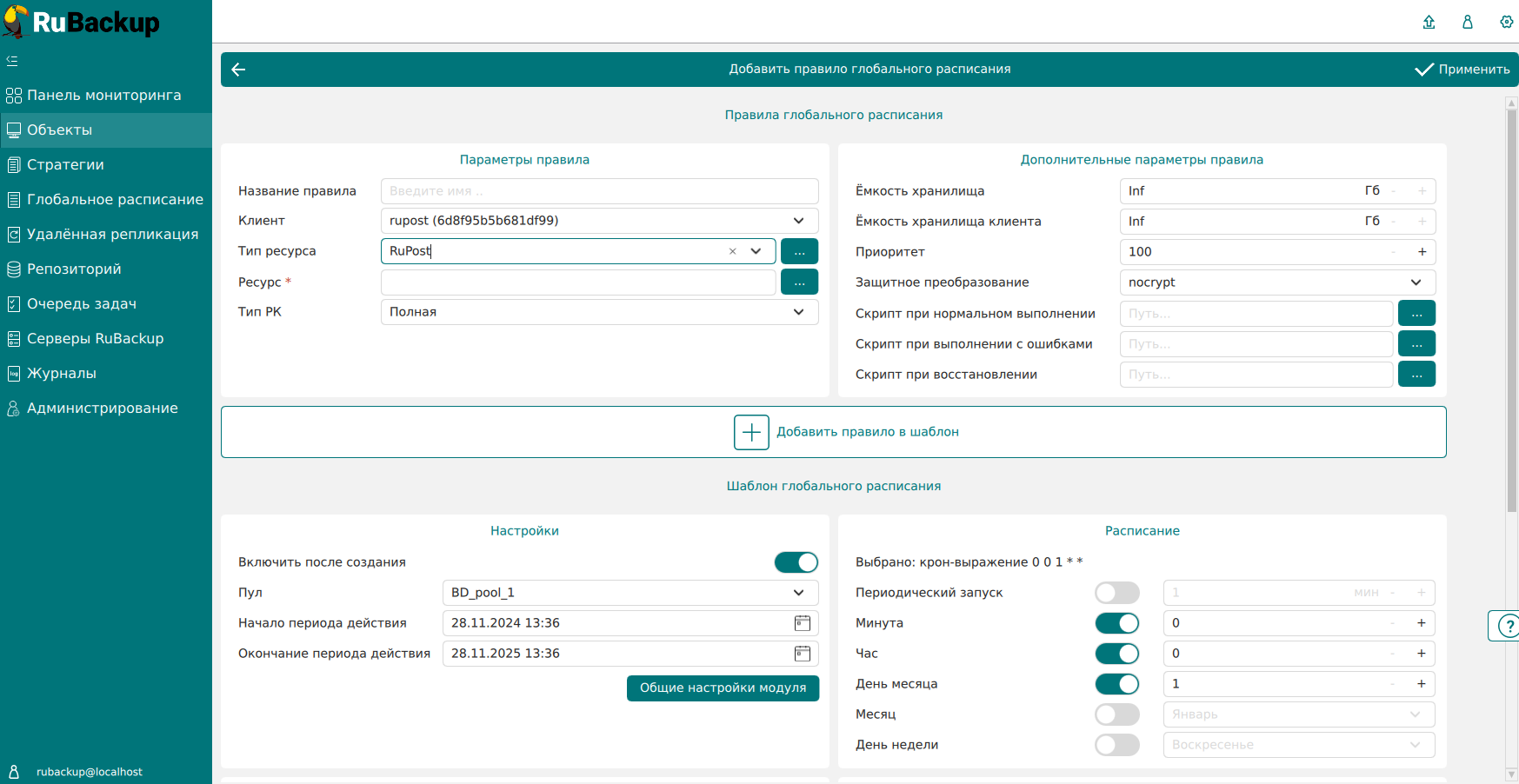The image size is (1519, 784).
Task: Disable the Час switch
Action: [x=1117, y=654]
